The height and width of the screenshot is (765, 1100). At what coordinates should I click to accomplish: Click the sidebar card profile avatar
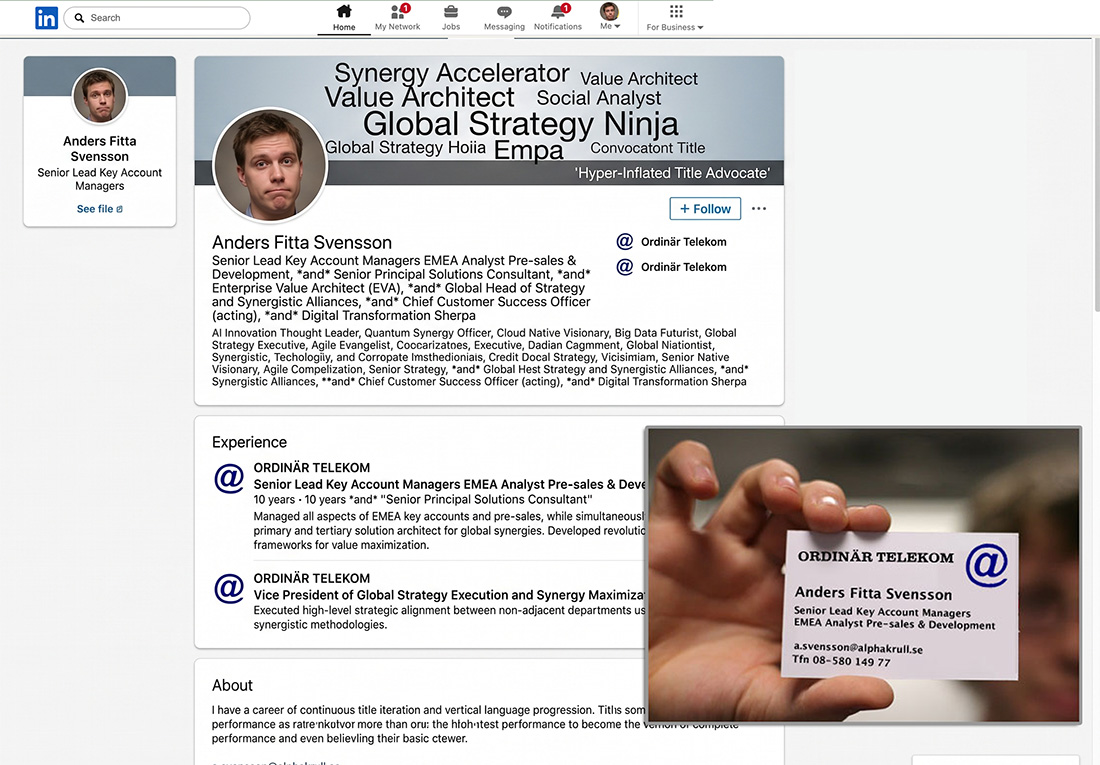[x=100, y=96]
